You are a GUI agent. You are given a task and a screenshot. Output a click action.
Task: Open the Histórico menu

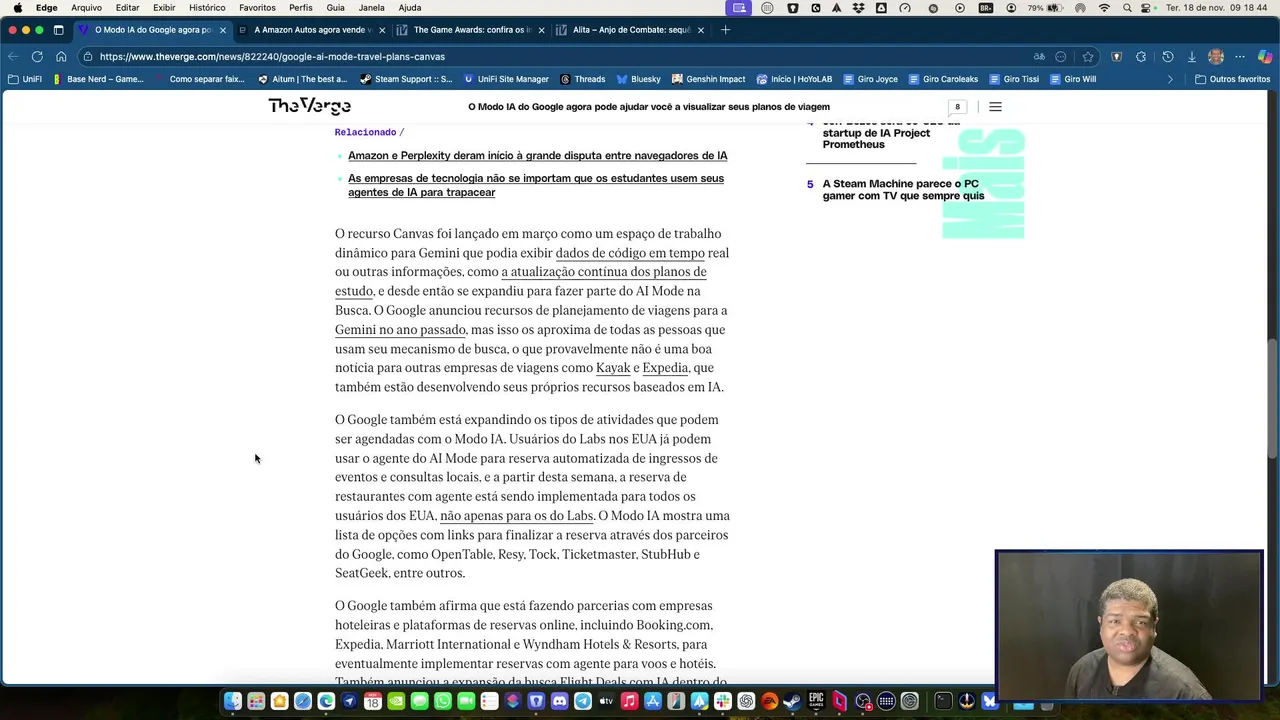tap(207, 8)
